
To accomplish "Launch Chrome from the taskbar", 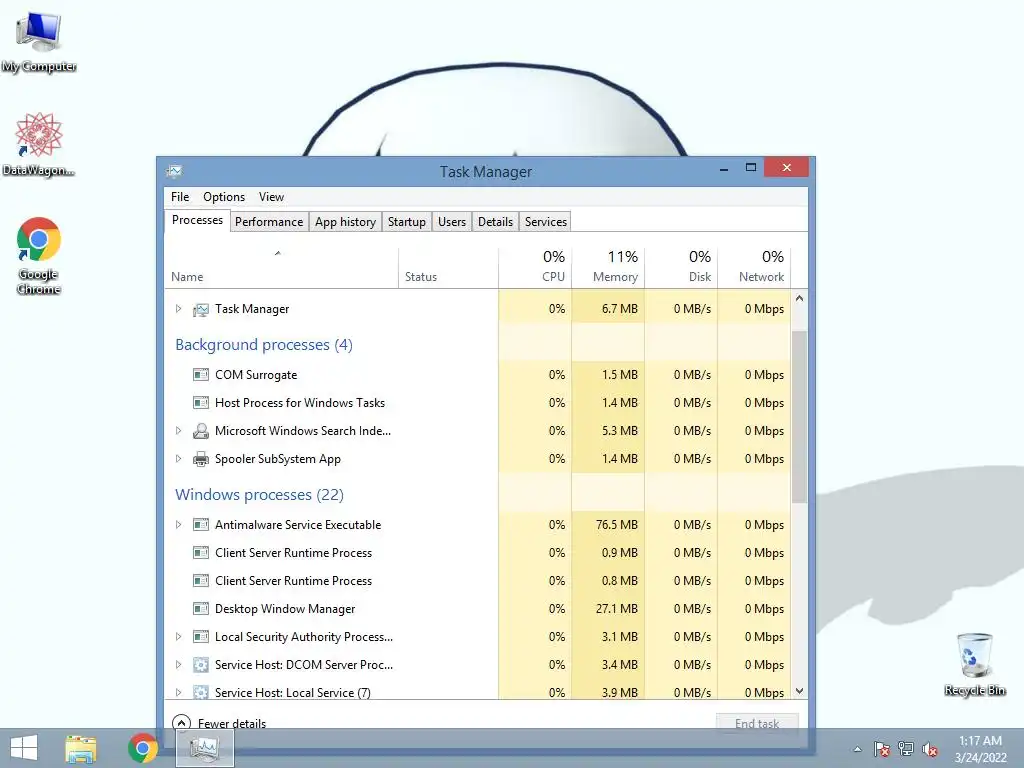I will (x=143, y=748).
